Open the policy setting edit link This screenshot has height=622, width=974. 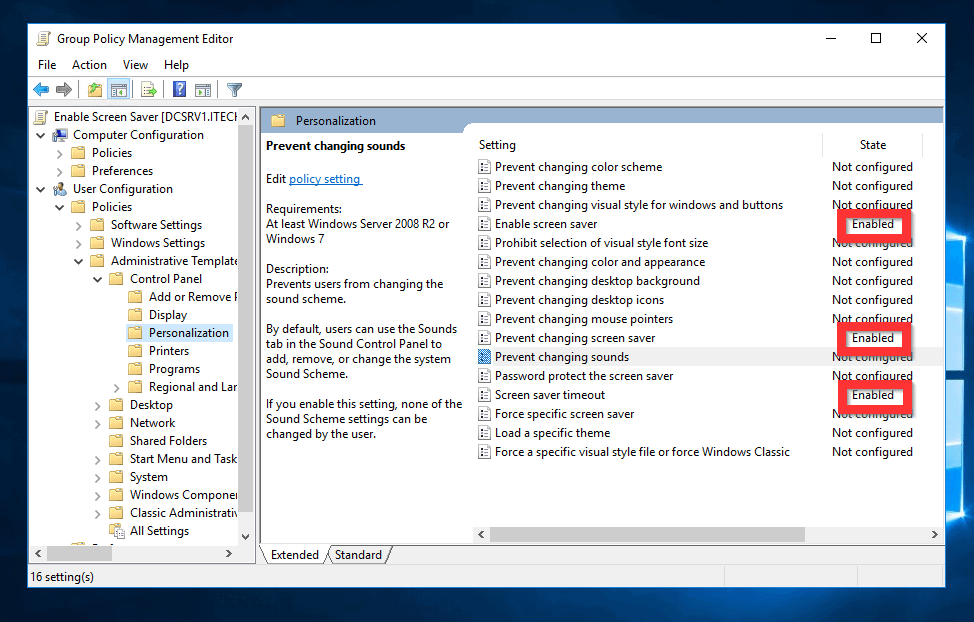(322, 179)
